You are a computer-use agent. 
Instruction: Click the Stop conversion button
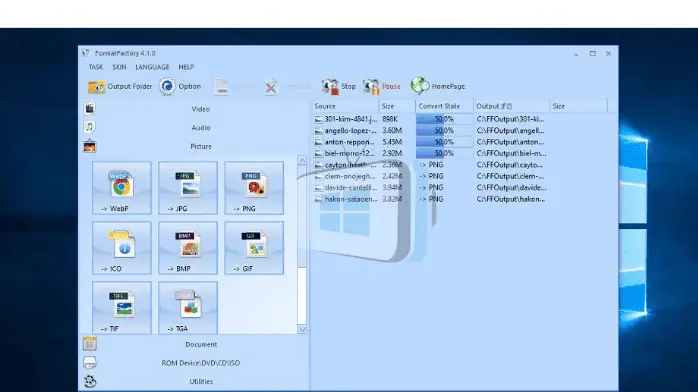click(x=339, y=86)
